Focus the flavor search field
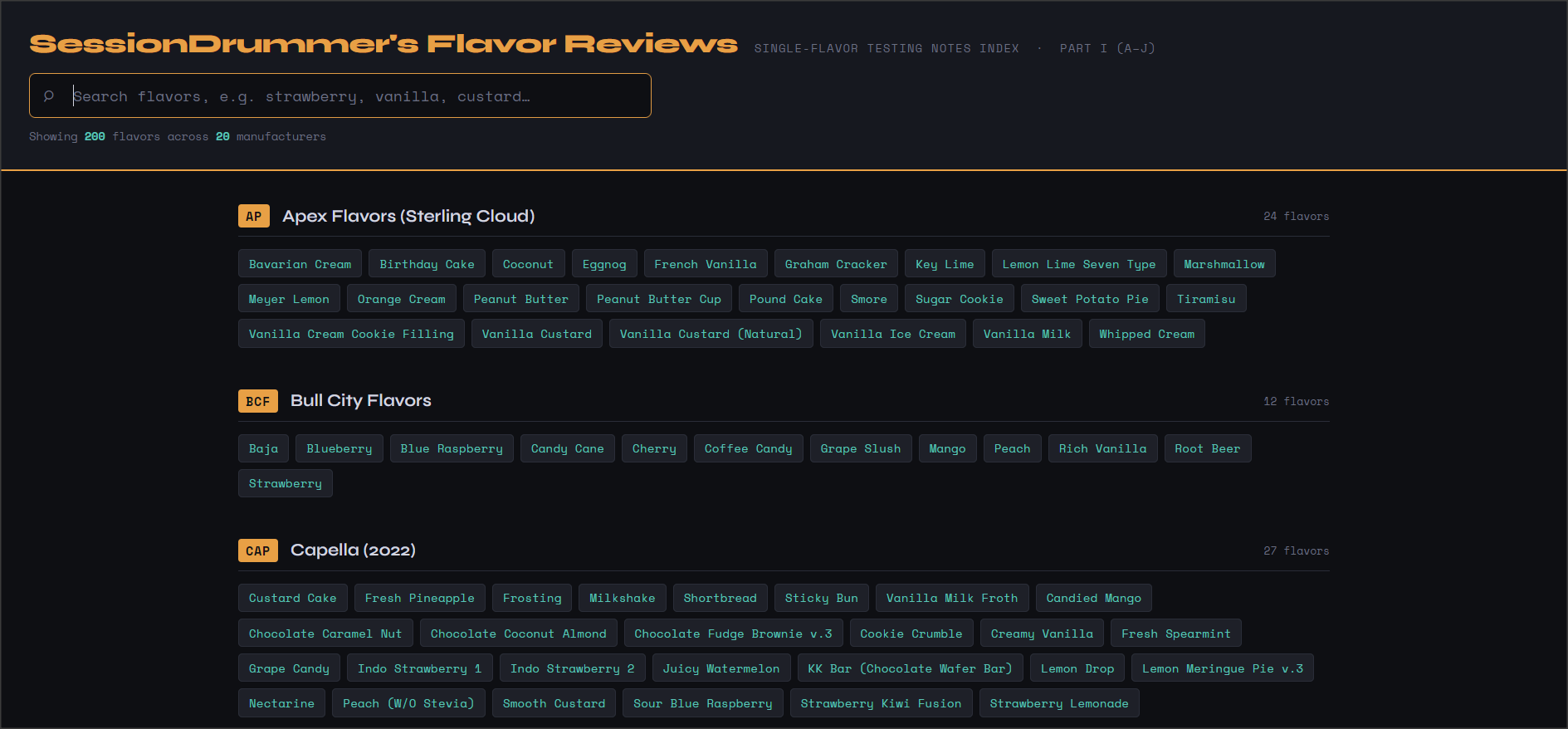1568x729 pixels. point(357,96)
